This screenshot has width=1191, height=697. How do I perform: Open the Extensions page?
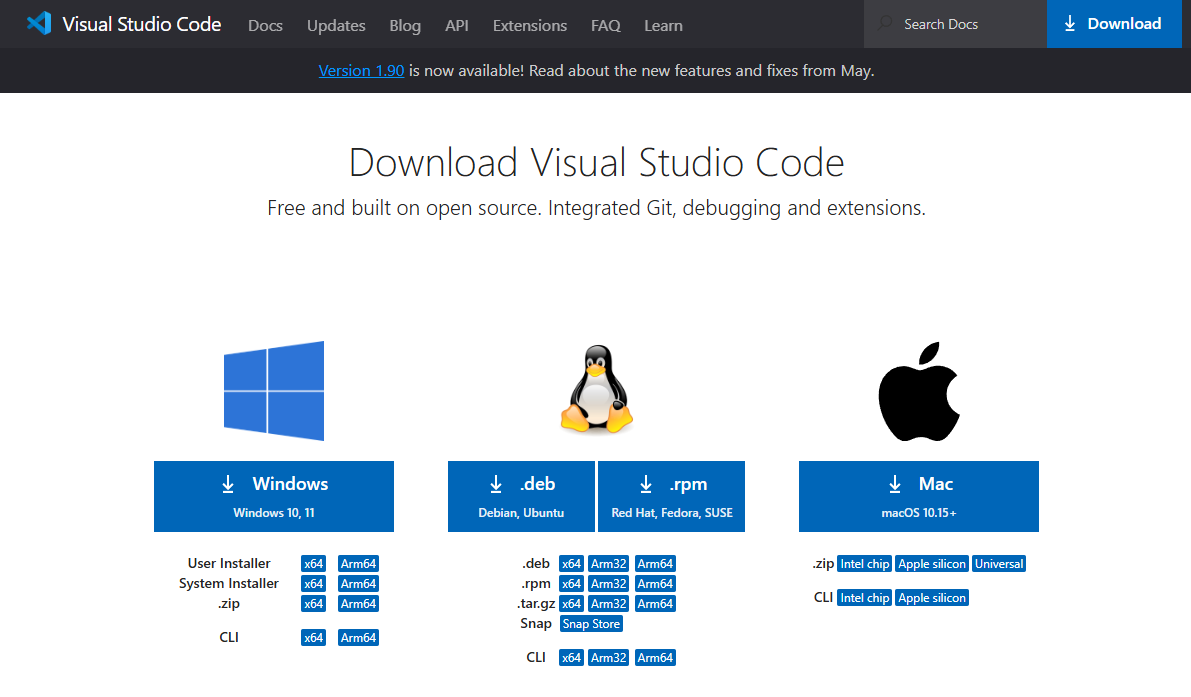[529, 25]
